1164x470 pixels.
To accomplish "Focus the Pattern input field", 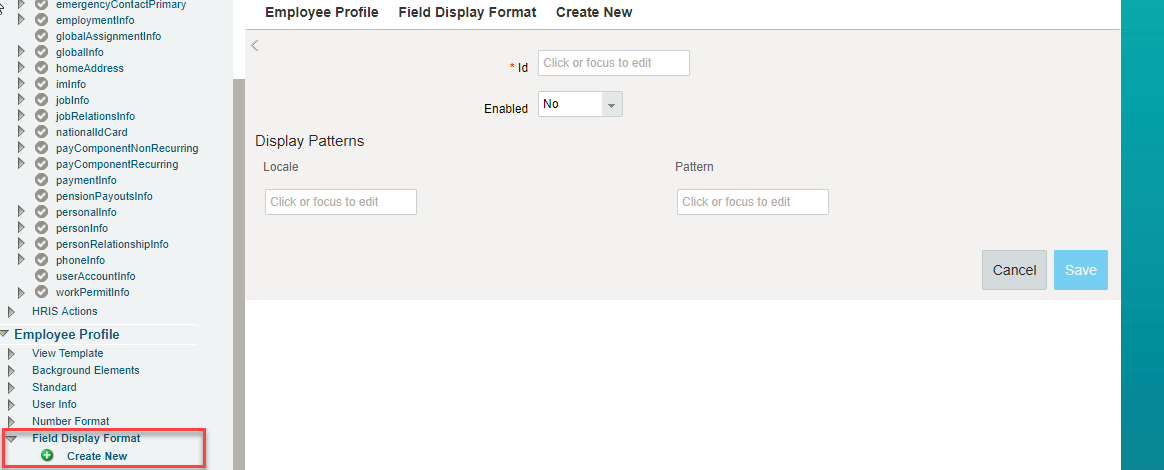I will [x=753, y=202].
